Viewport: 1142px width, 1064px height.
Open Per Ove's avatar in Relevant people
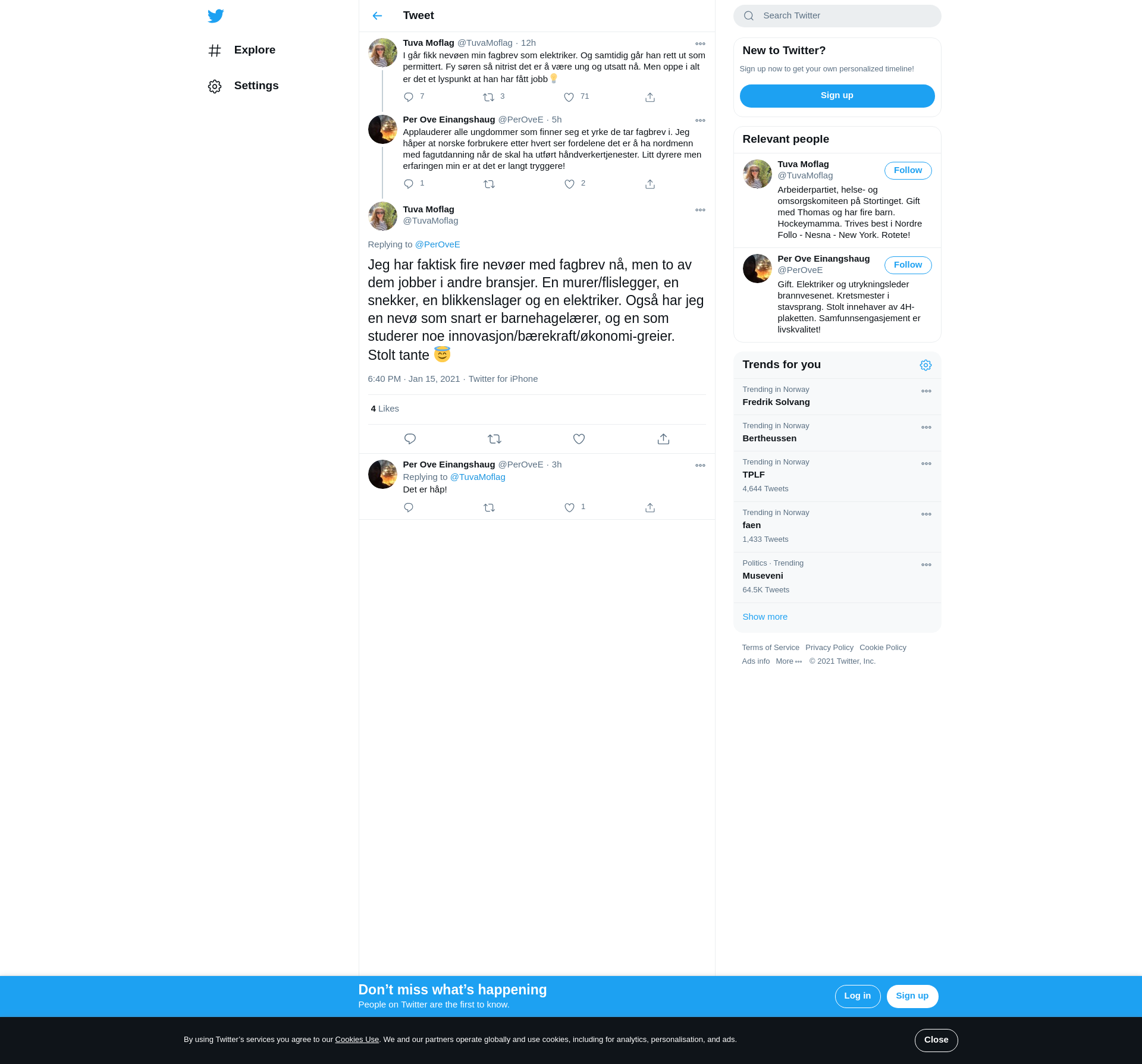point(757,268)
